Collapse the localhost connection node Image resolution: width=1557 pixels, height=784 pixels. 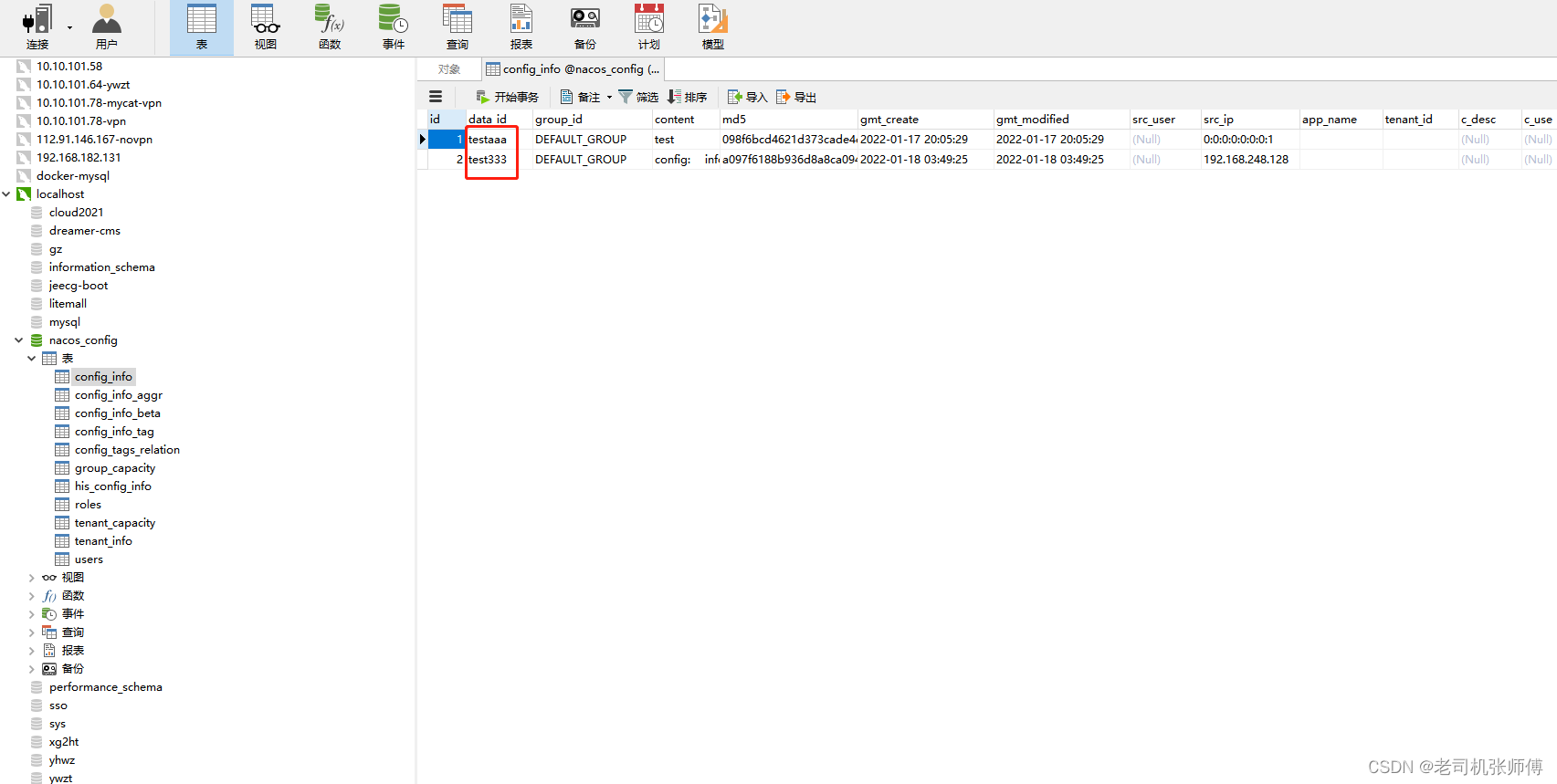[x=6, y=193]
